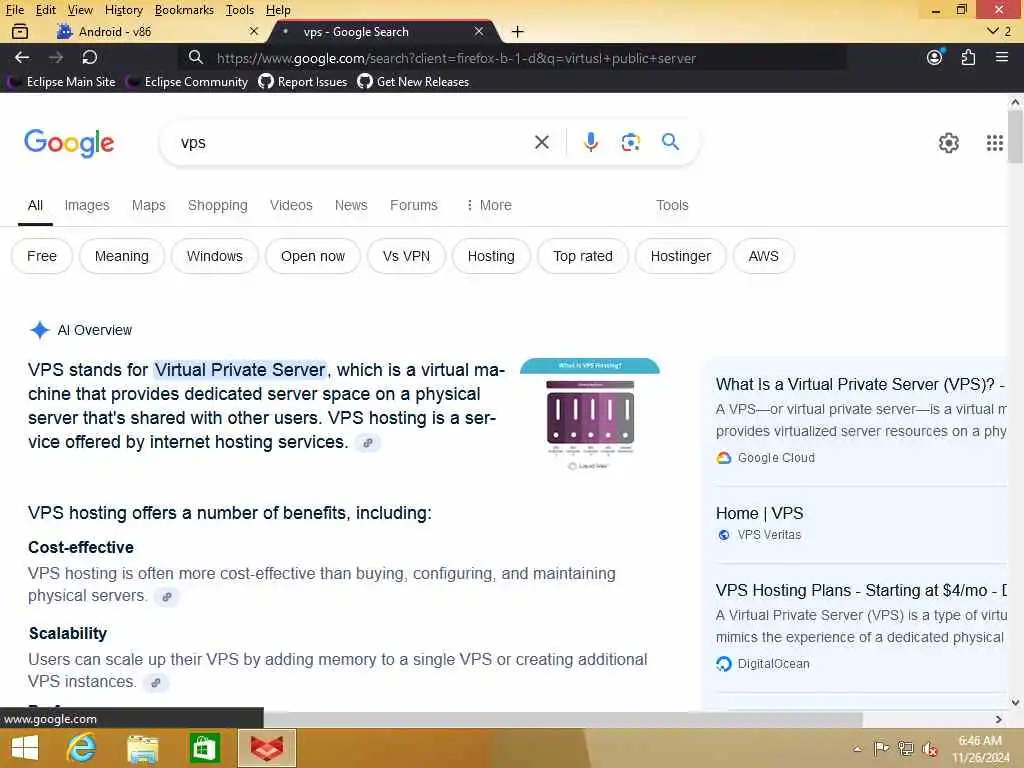Apply the Top rated filter chip
This screenshot has width=1024, height=768.
point(583,256)
